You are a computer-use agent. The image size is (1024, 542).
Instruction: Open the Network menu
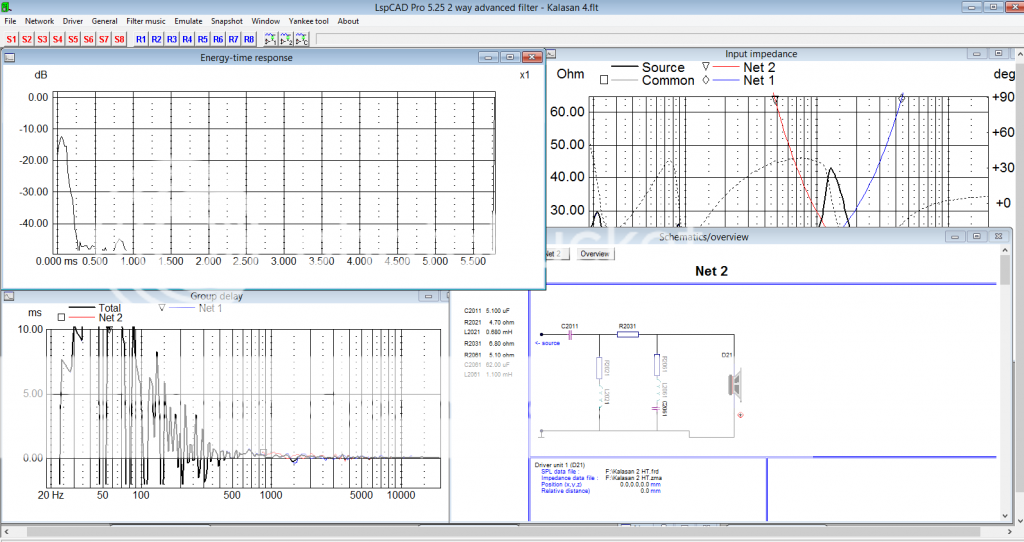[39, 21]
